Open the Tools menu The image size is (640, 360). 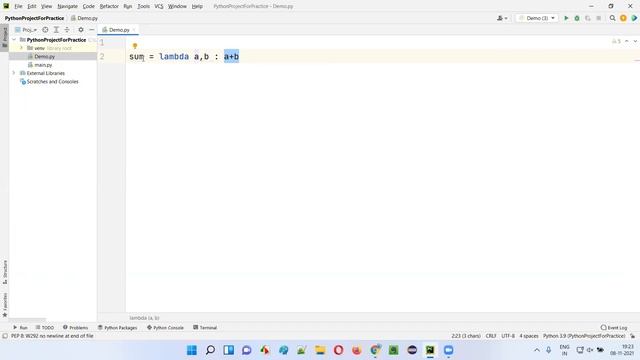click(x=143, y=6)
